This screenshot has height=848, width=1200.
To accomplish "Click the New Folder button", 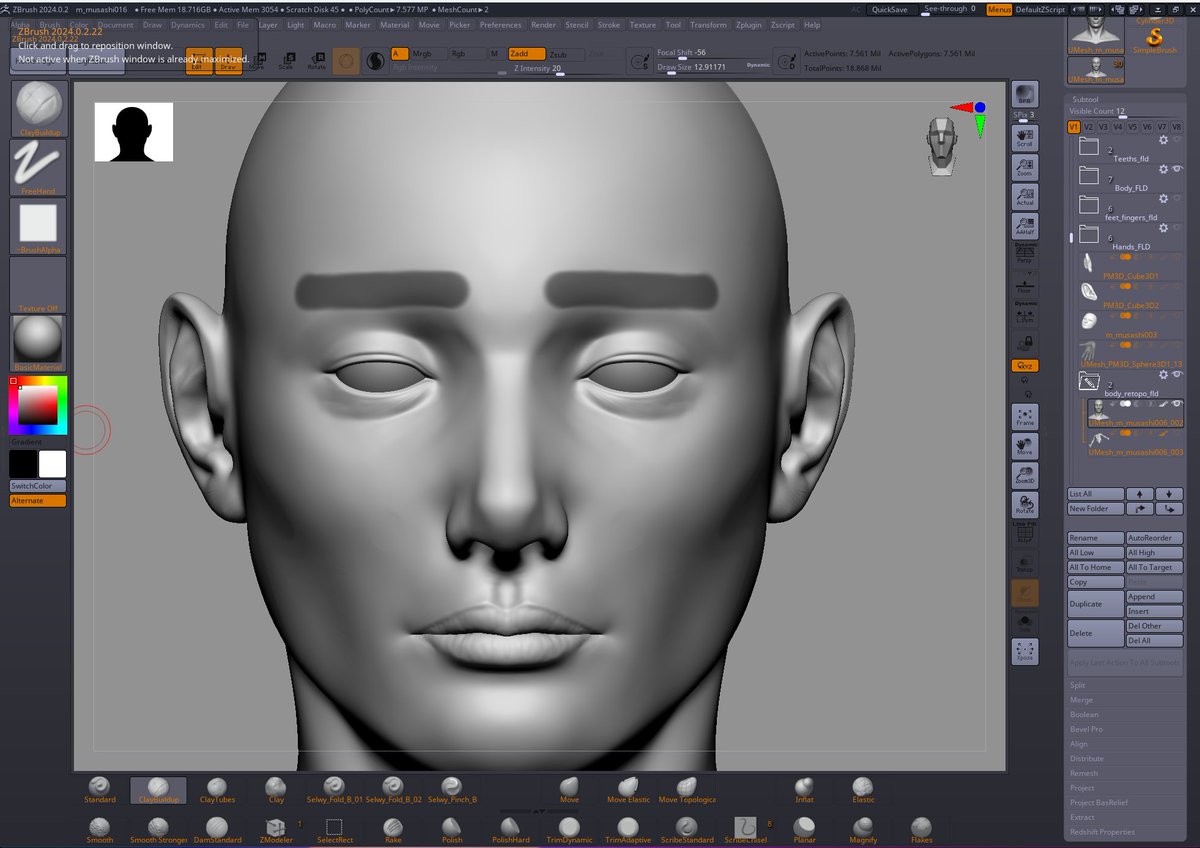I will click(1095, 509).
